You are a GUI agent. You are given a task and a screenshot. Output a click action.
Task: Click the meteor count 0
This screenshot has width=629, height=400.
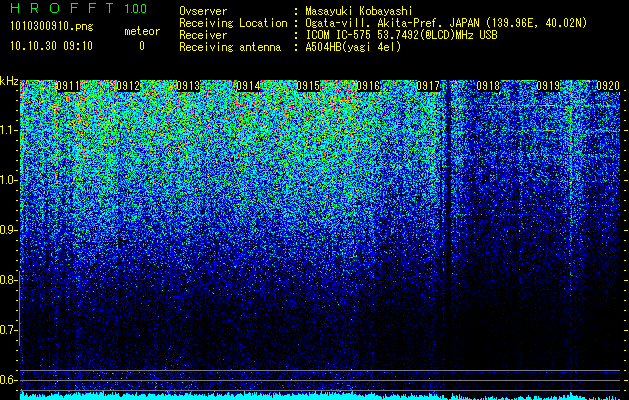click(142, 46)
